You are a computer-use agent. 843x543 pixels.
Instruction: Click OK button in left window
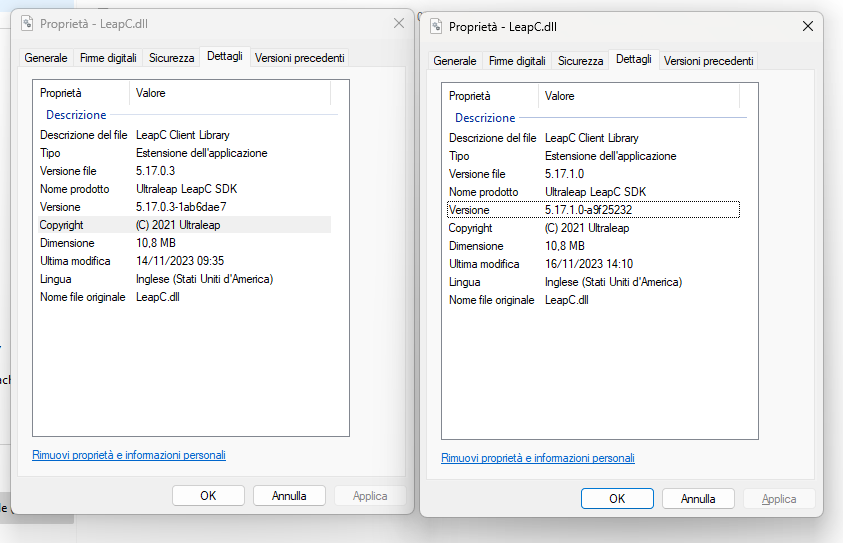pos(208,496)
